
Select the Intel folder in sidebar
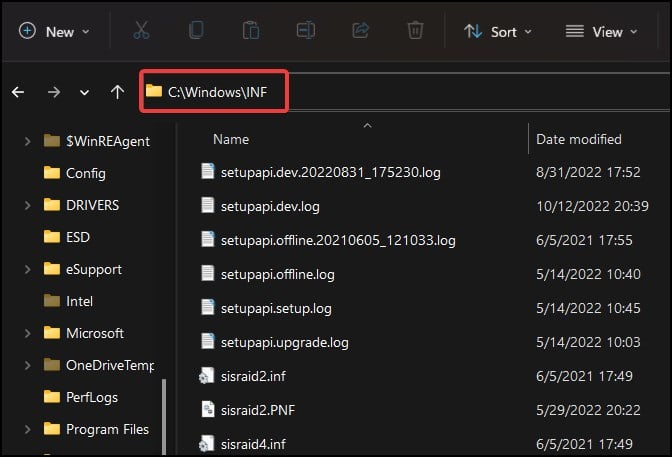point(79,301)
